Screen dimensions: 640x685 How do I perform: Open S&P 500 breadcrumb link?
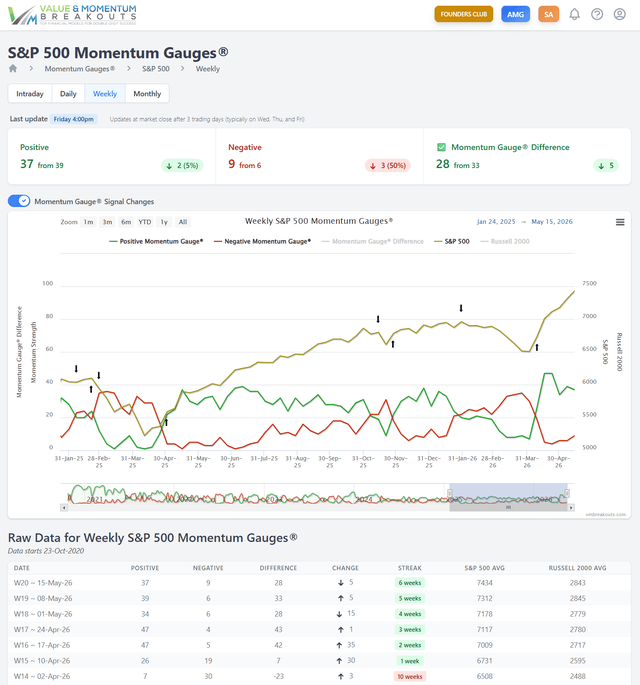click(156, 69)
